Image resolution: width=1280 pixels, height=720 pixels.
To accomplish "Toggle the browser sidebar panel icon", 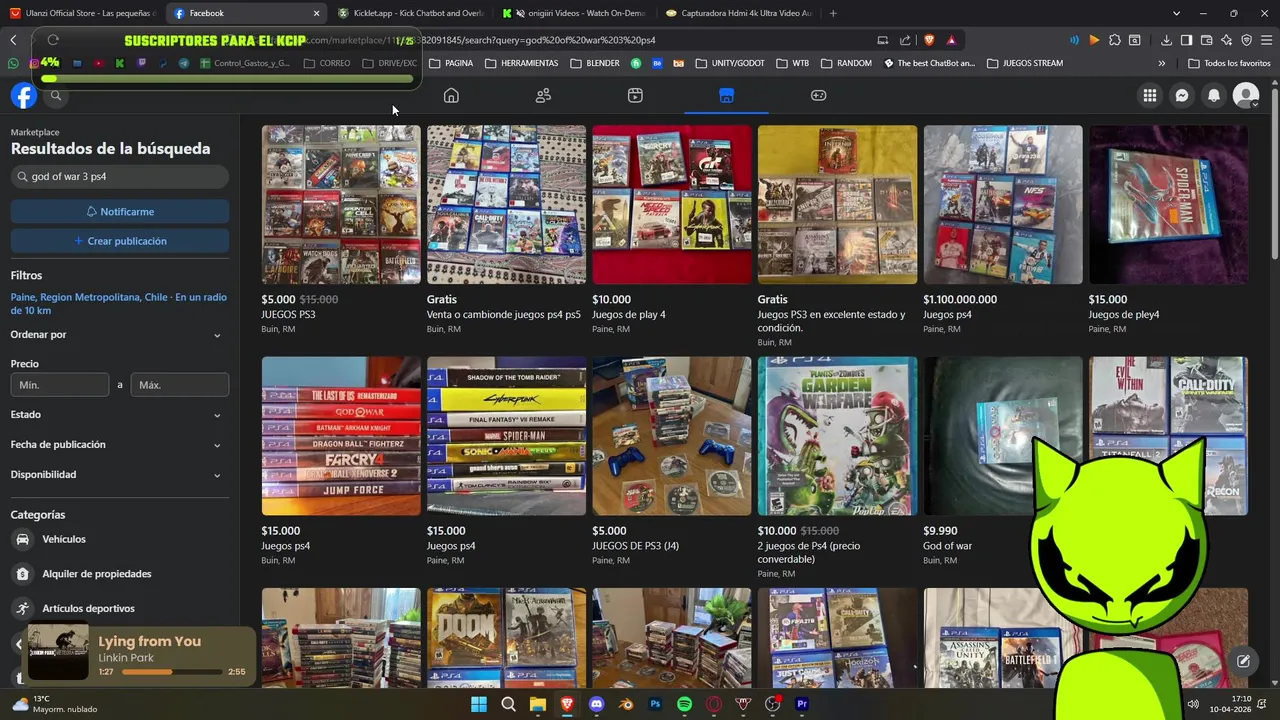I will tap(1186, 40).
